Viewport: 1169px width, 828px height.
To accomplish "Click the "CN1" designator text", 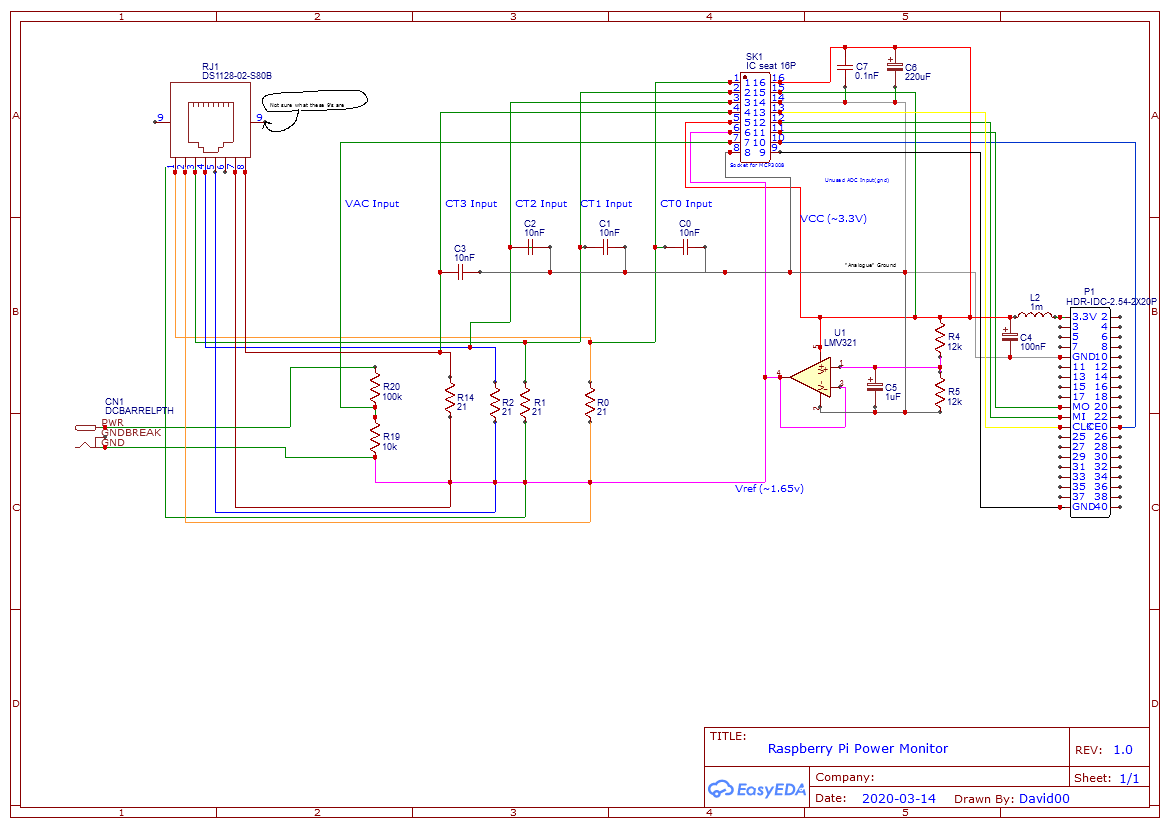I will 114,402.
